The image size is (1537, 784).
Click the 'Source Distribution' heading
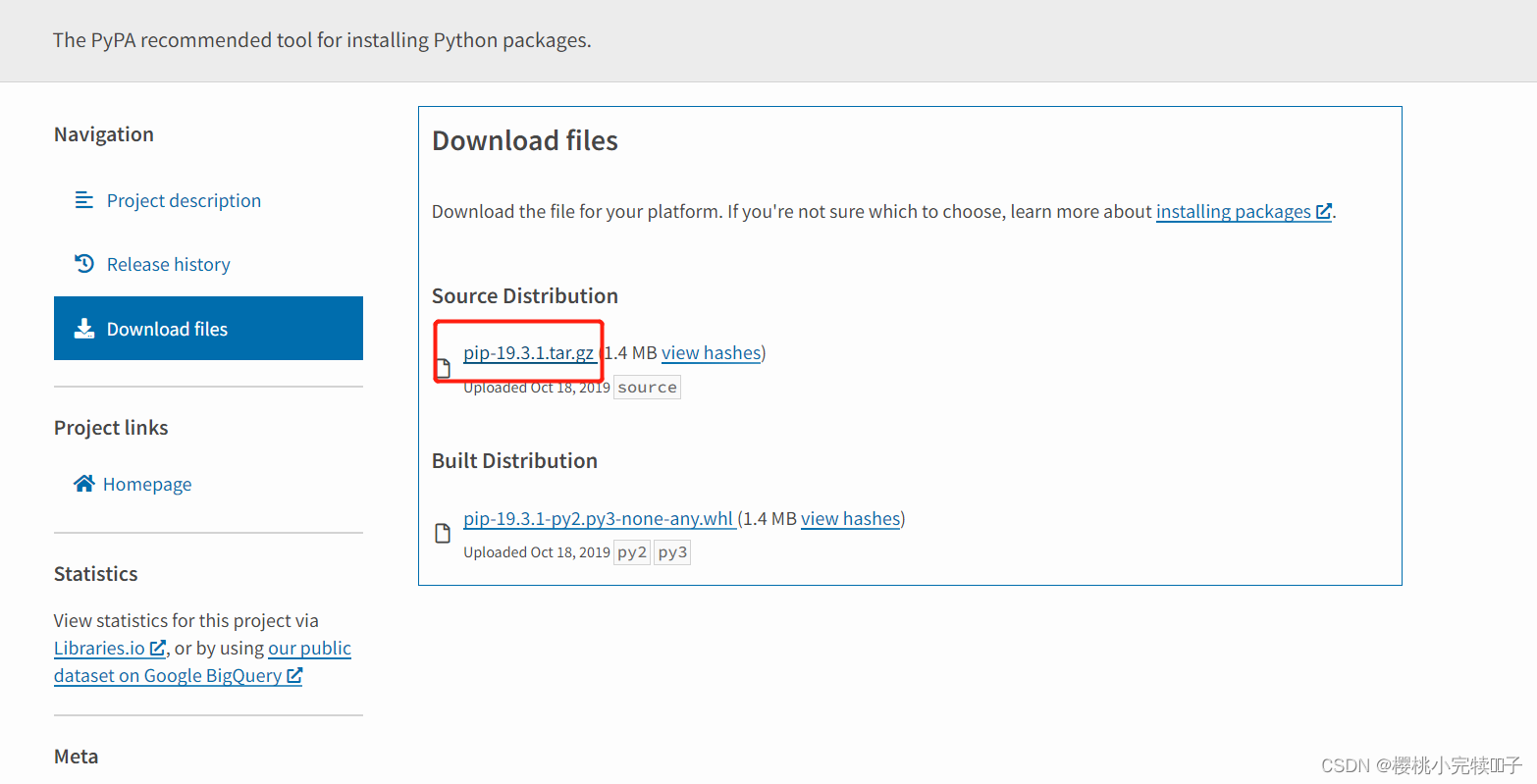click(525, 295)
